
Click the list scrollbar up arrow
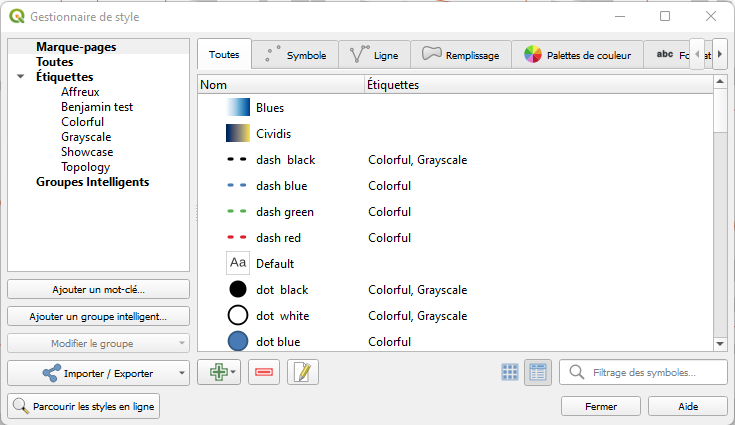click(x=720, y=82)
